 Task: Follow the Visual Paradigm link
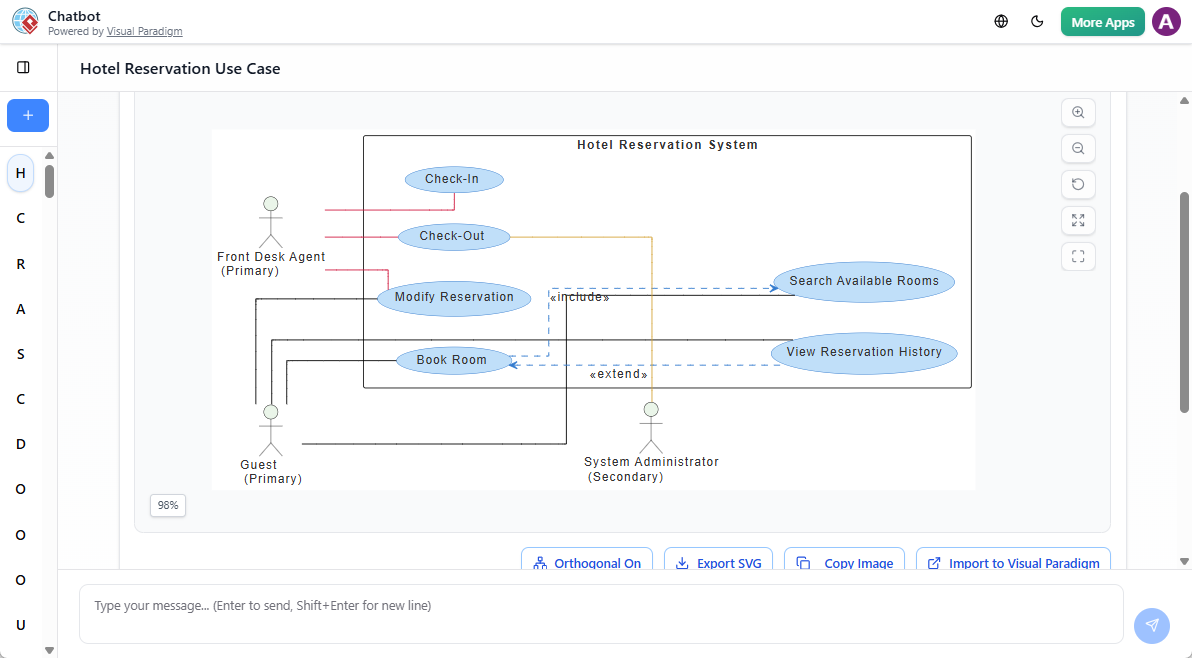[x=144, y=31]
